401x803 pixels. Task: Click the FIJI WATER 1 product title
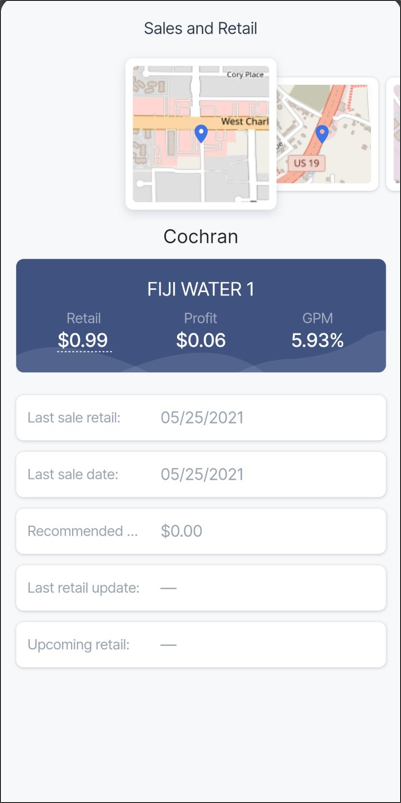[201, 289]
